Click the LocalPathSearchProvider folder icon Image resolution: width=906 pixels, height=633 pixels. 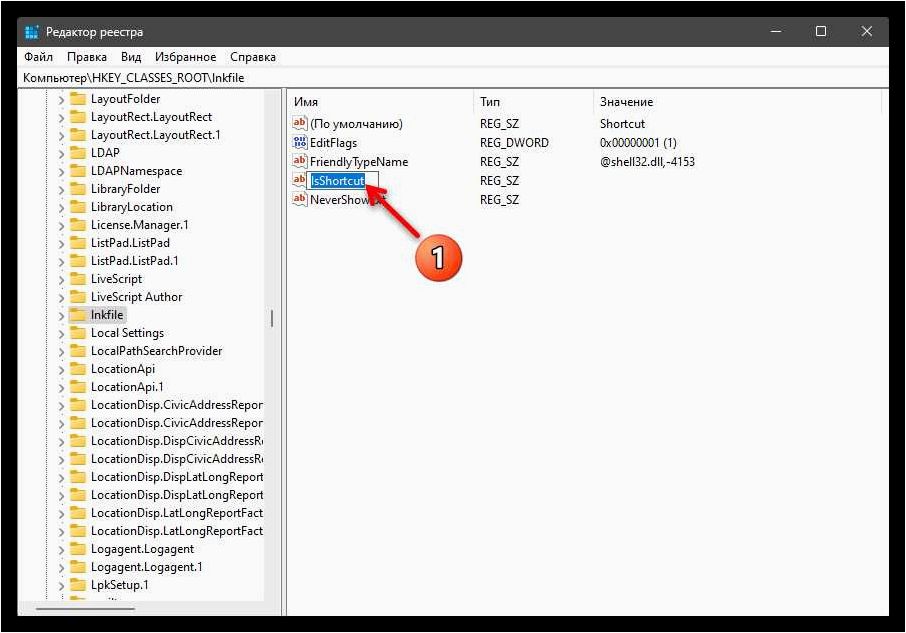click(x=77, y=351)
